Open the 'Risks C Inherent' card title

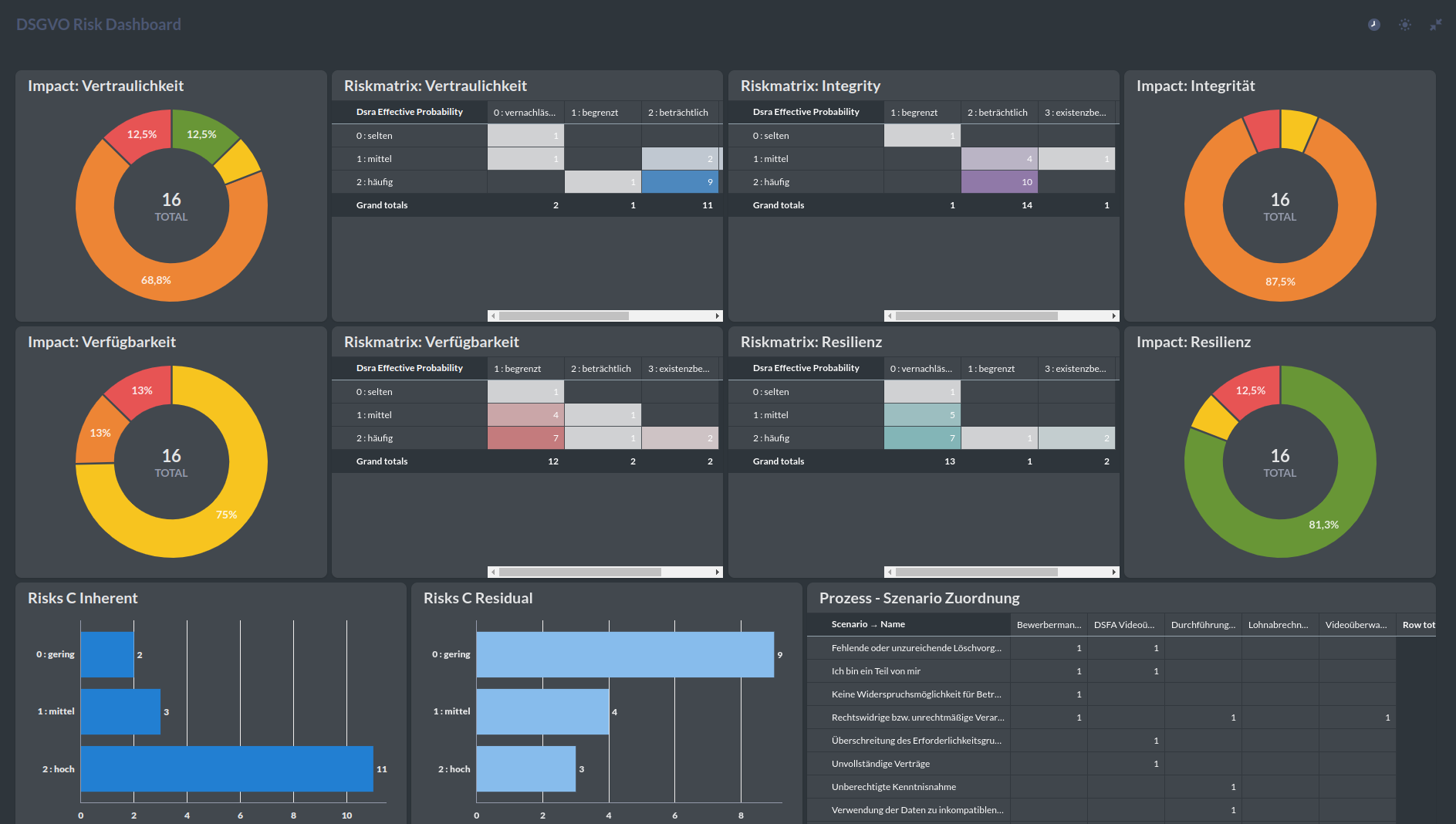pyautogui.click(x=83, y=598)
